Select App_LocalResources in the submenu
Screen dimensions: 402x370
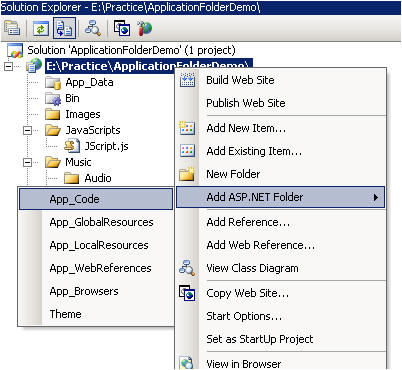pos(96,245)
